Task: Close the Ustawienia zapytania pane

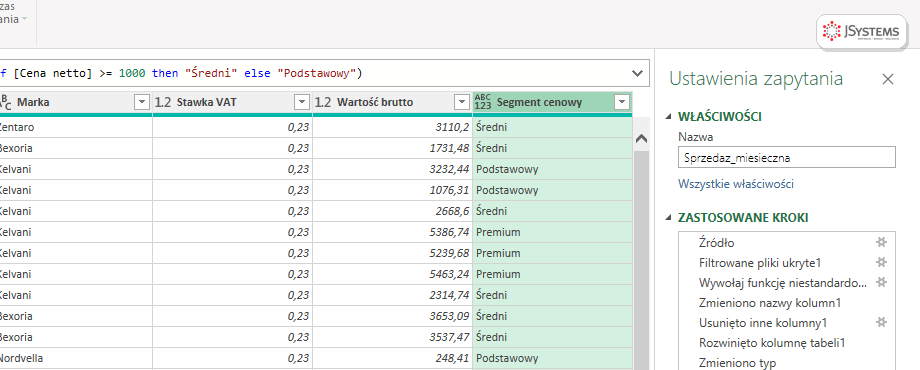Action: 888,79
